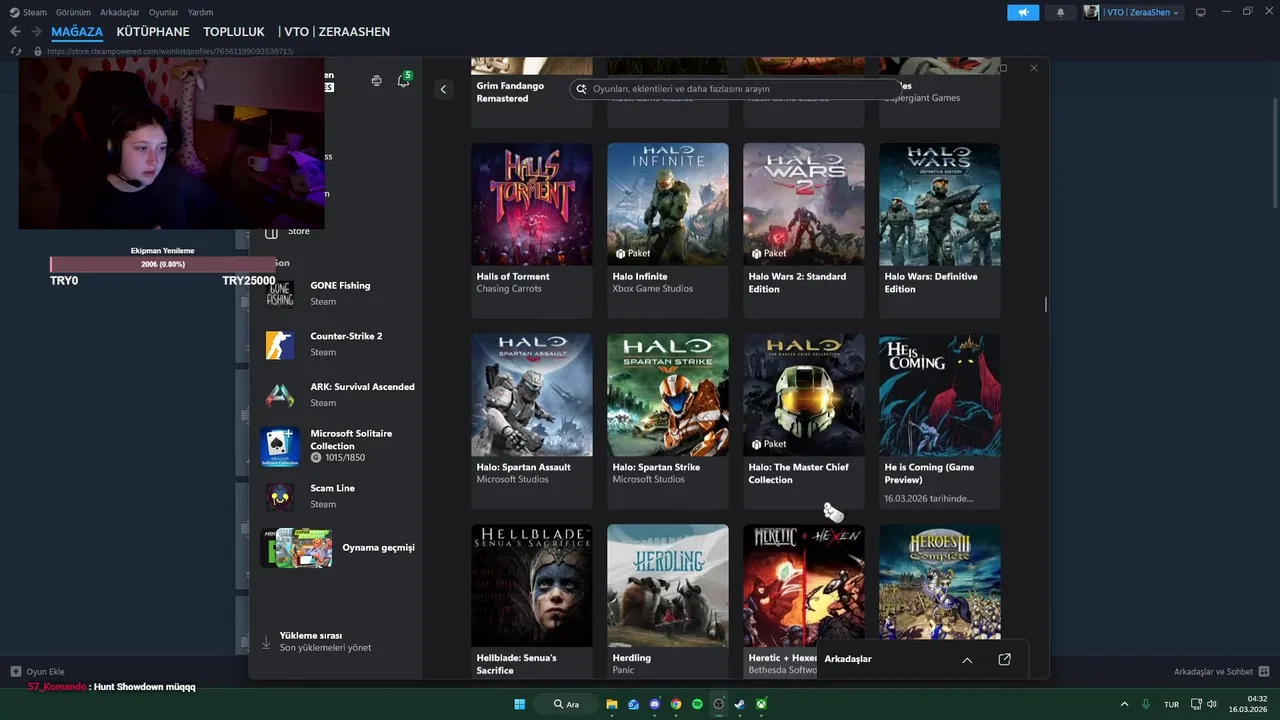Close the Xbox app window

click(x=1034, y=68)
